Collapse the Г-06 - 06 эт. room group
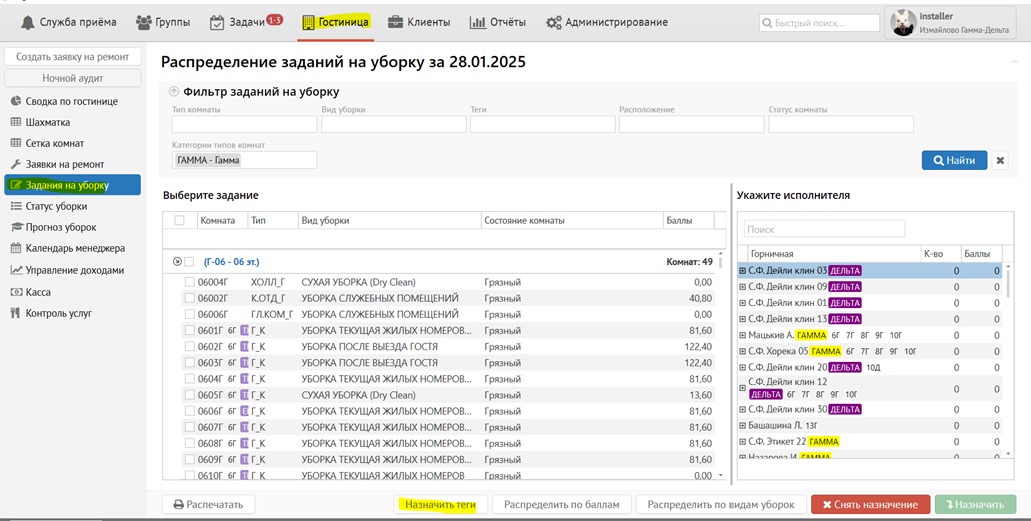Screen dimensions: 1031x521 pyautogui.click(x=177, y=262)
